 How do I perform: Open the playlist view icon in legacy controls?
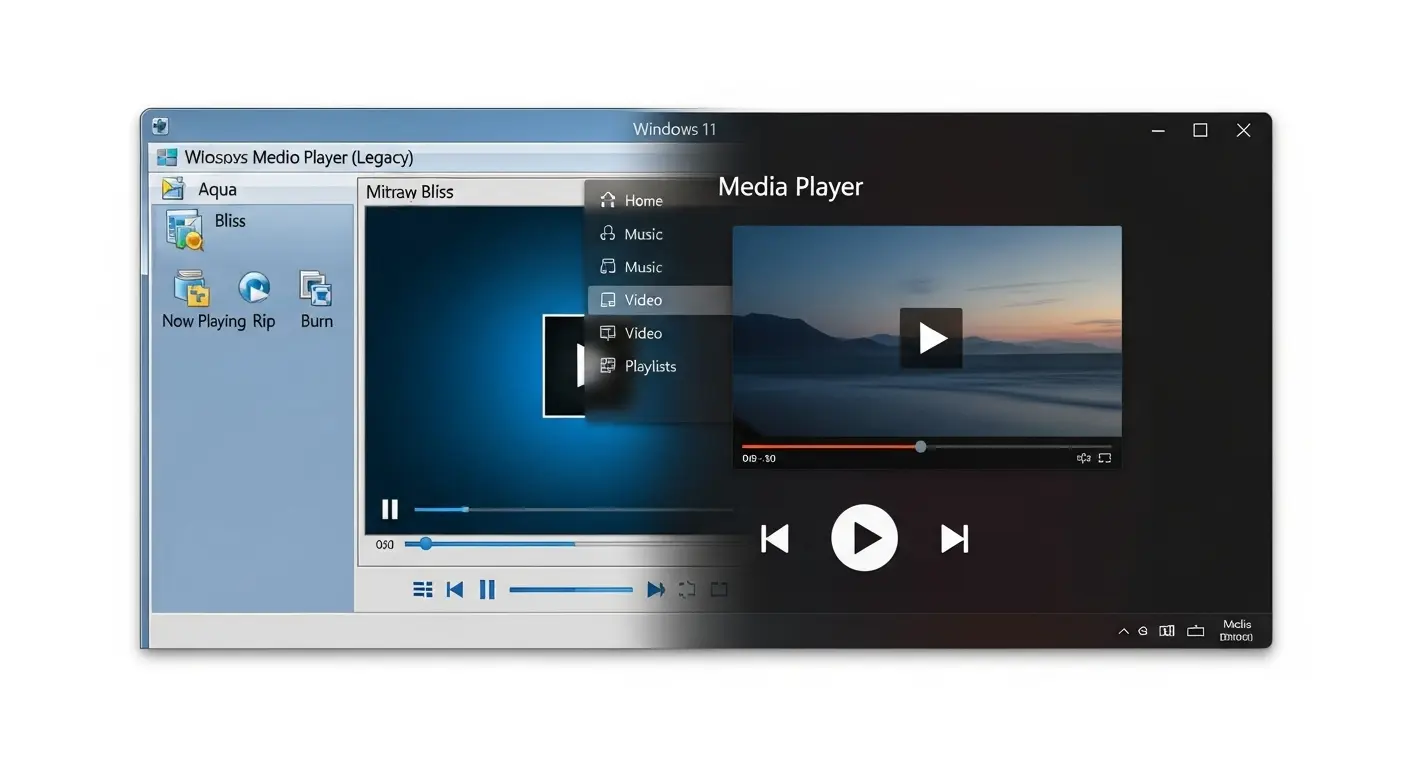pyautogui.click(x=423, y=589)
